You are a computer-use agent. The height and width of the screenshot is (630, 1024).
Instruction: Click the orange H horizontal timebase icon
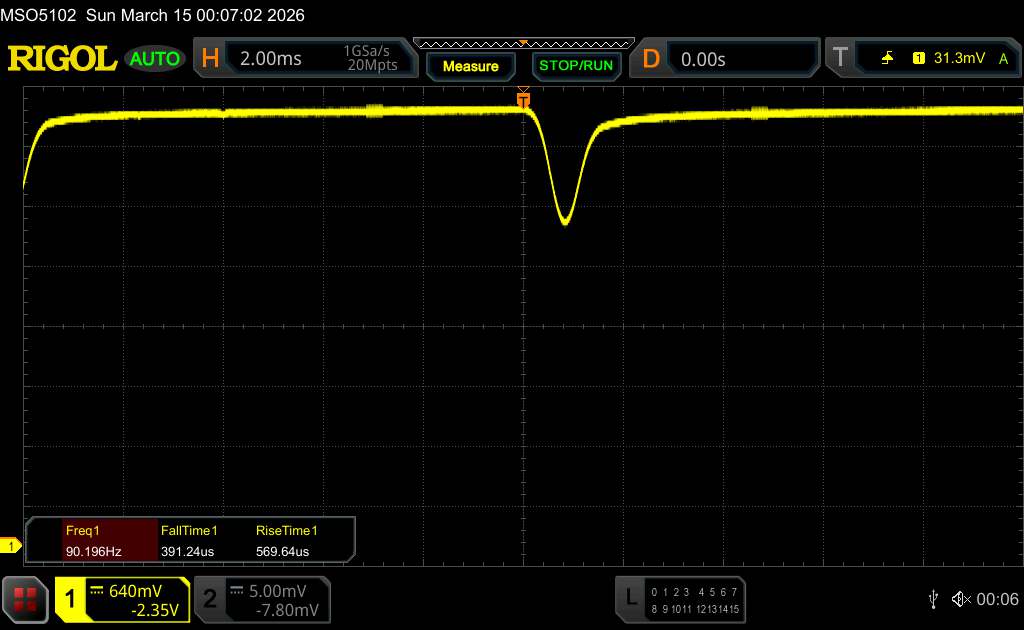click(x=210, y=59)
